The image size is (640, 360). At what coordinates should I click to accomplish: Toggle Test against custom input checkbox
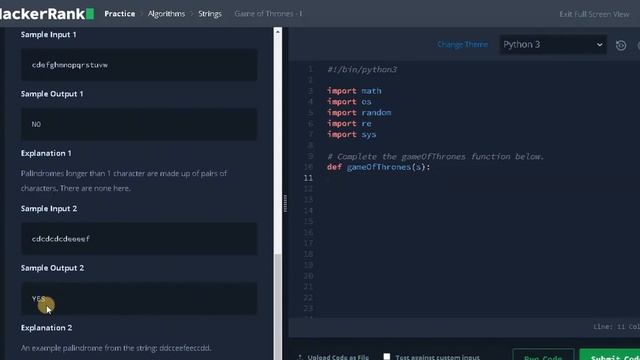(x=387, y=356)
